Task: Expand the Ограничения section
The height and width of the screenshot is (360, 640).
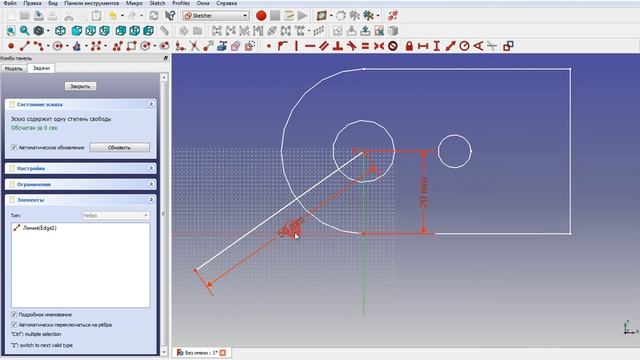Action: pos(151,184)
